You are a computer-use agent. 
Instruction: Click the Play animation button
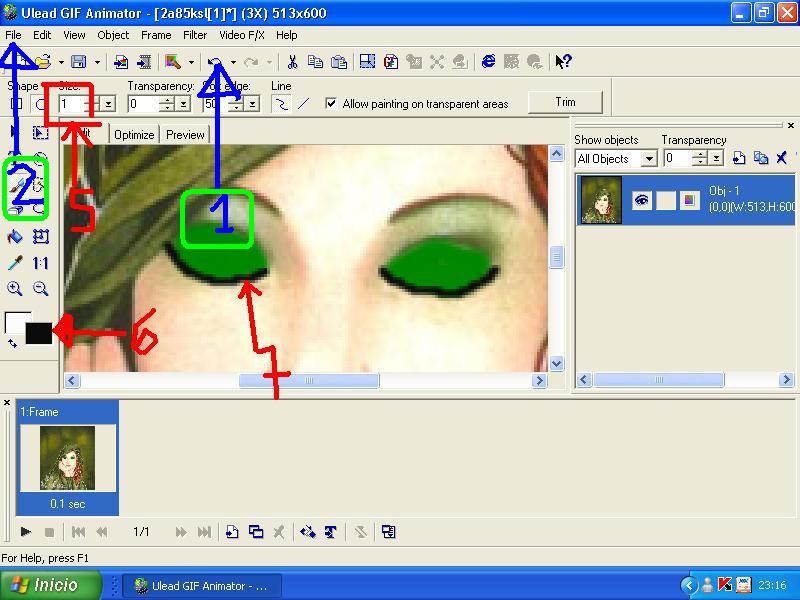tap(25, 532)
